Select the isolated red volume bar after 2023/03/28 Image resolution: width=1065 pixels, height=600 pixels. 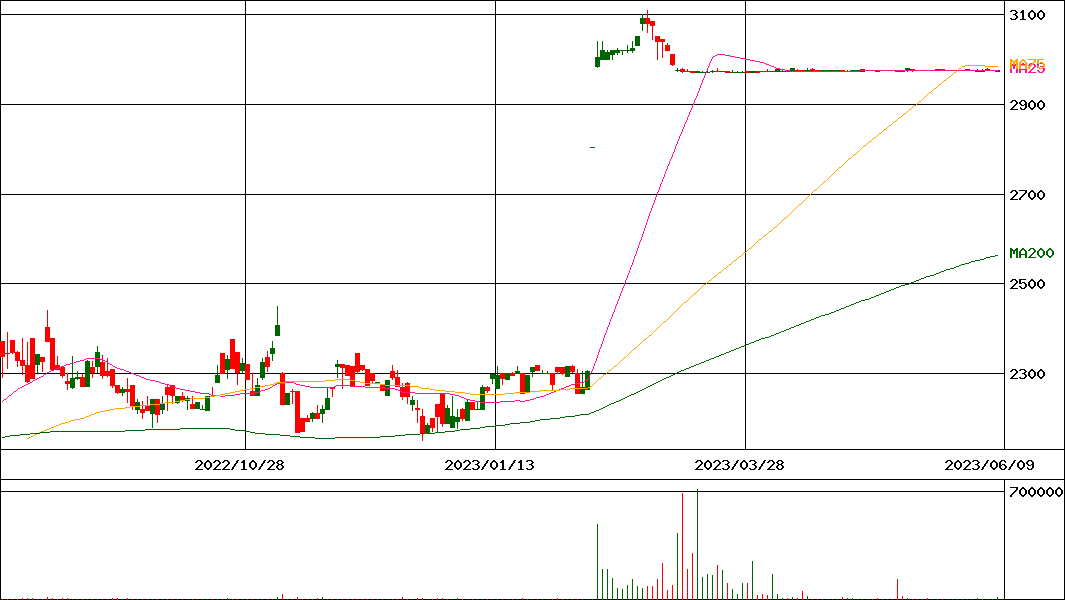898,588
